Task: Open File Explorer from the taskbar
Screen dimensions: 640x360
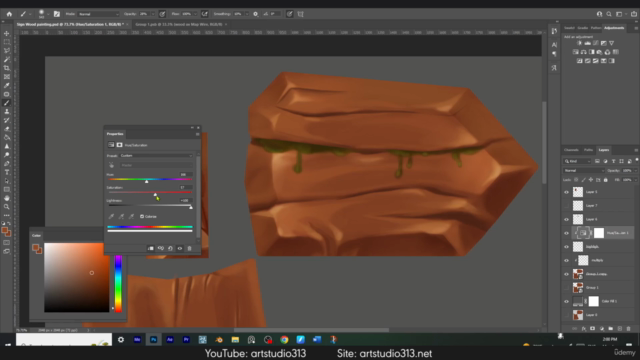Action: 235,340
